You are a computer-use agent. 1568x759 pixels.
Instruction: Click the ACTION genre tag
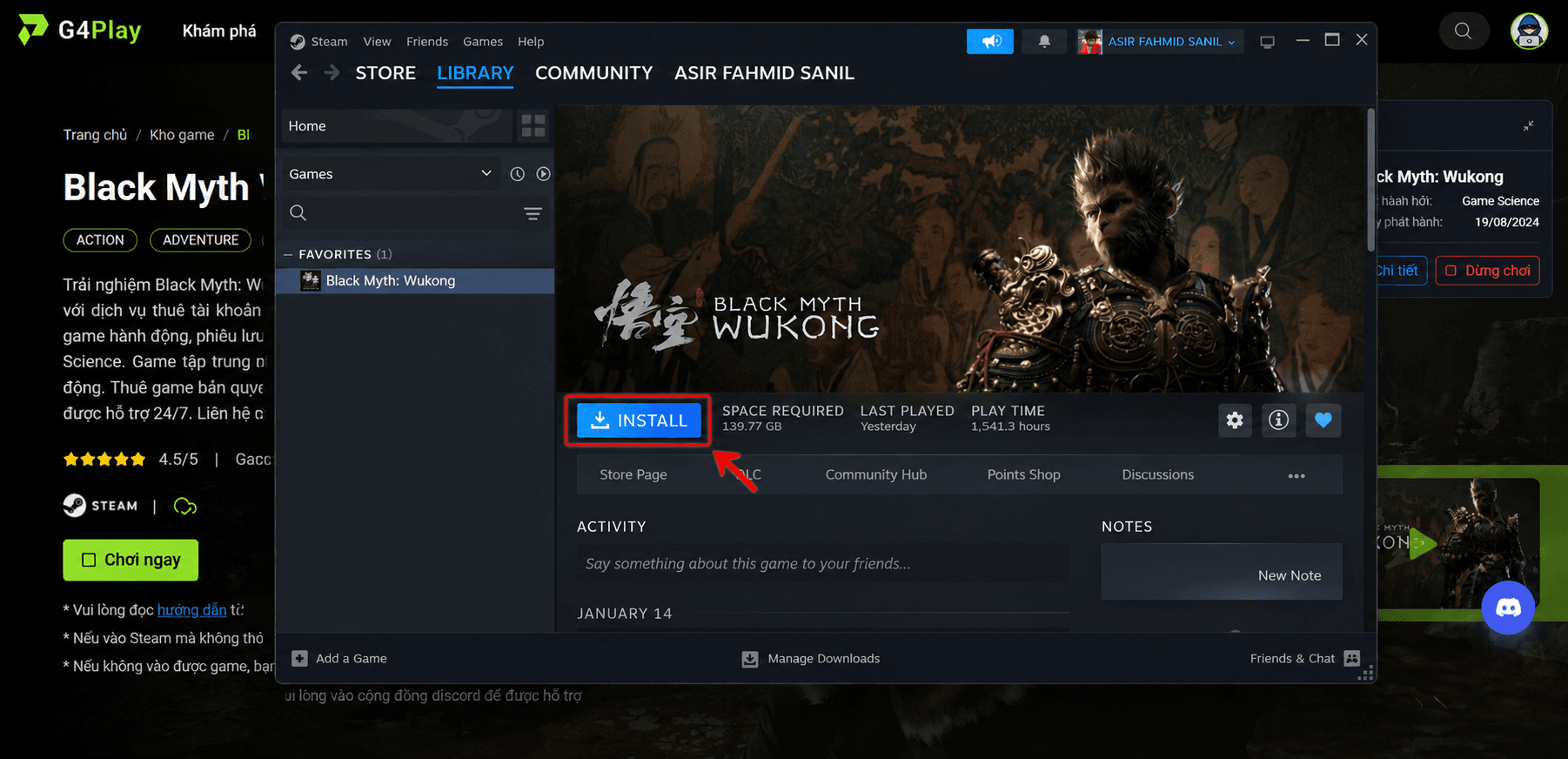click(100, 240)
